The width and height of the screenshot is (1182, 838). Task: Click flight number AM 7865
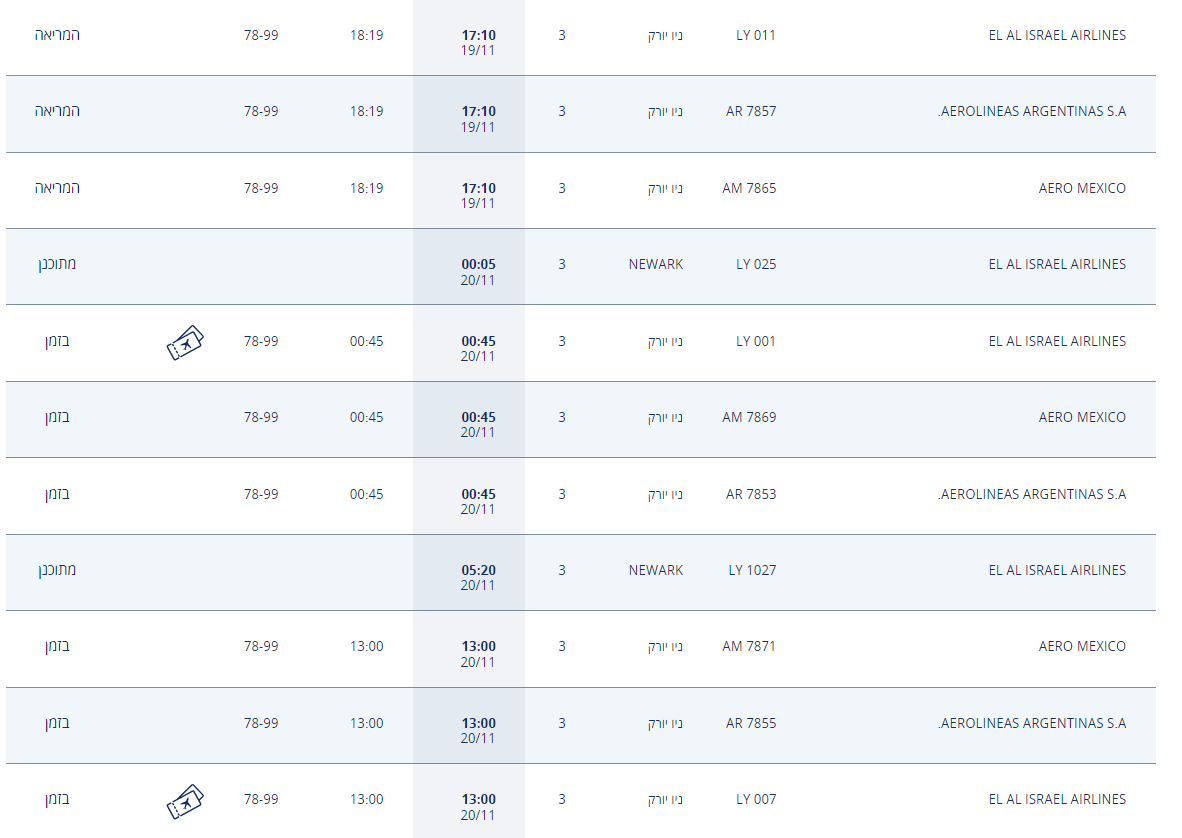(749, 188)
